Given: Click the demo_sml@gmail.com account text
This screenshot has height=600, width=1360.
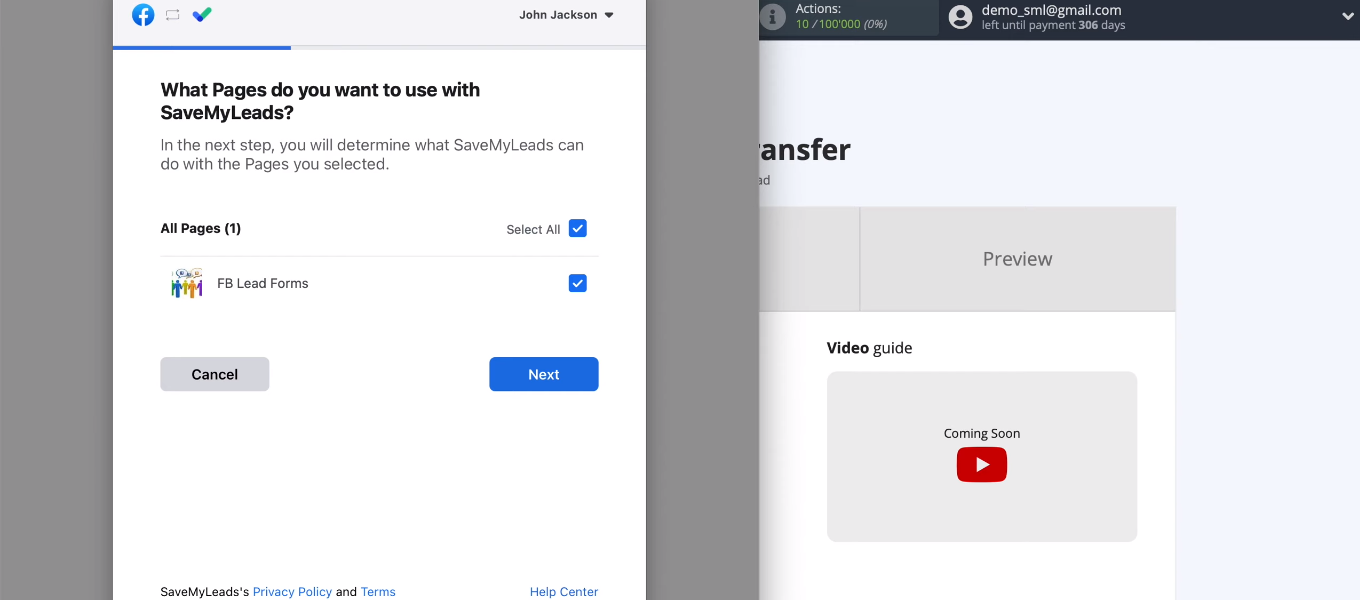Looking at the screenshot, I should 1051,10.
